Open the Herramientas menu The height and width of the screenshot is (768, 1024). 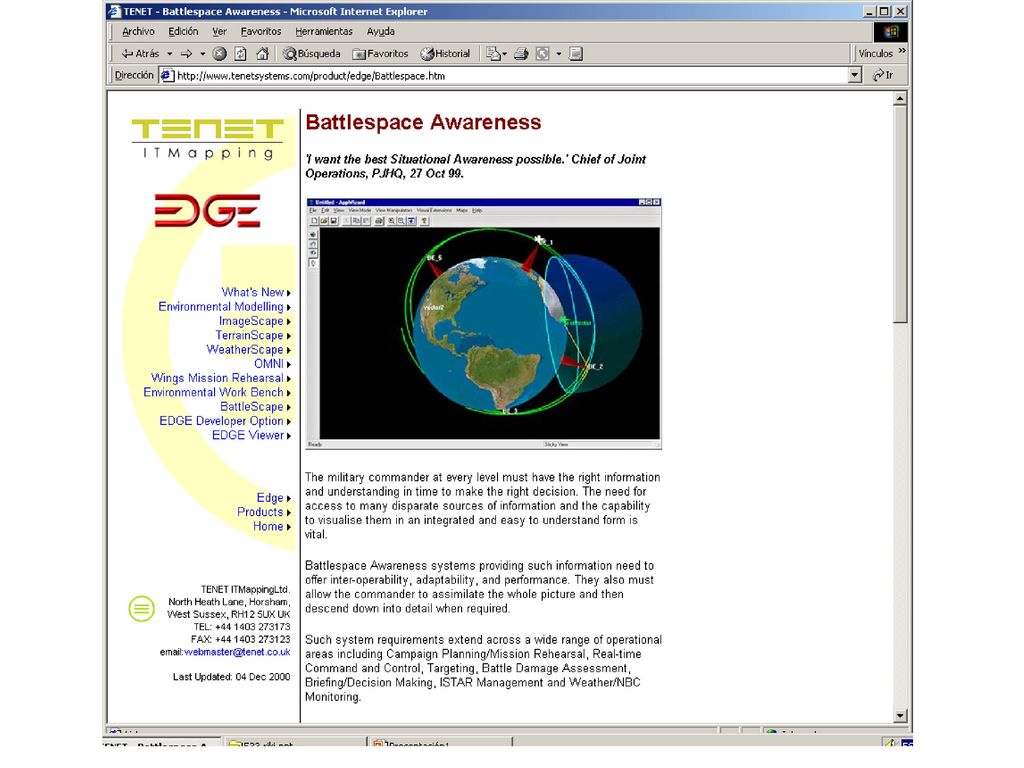[323, 31]
